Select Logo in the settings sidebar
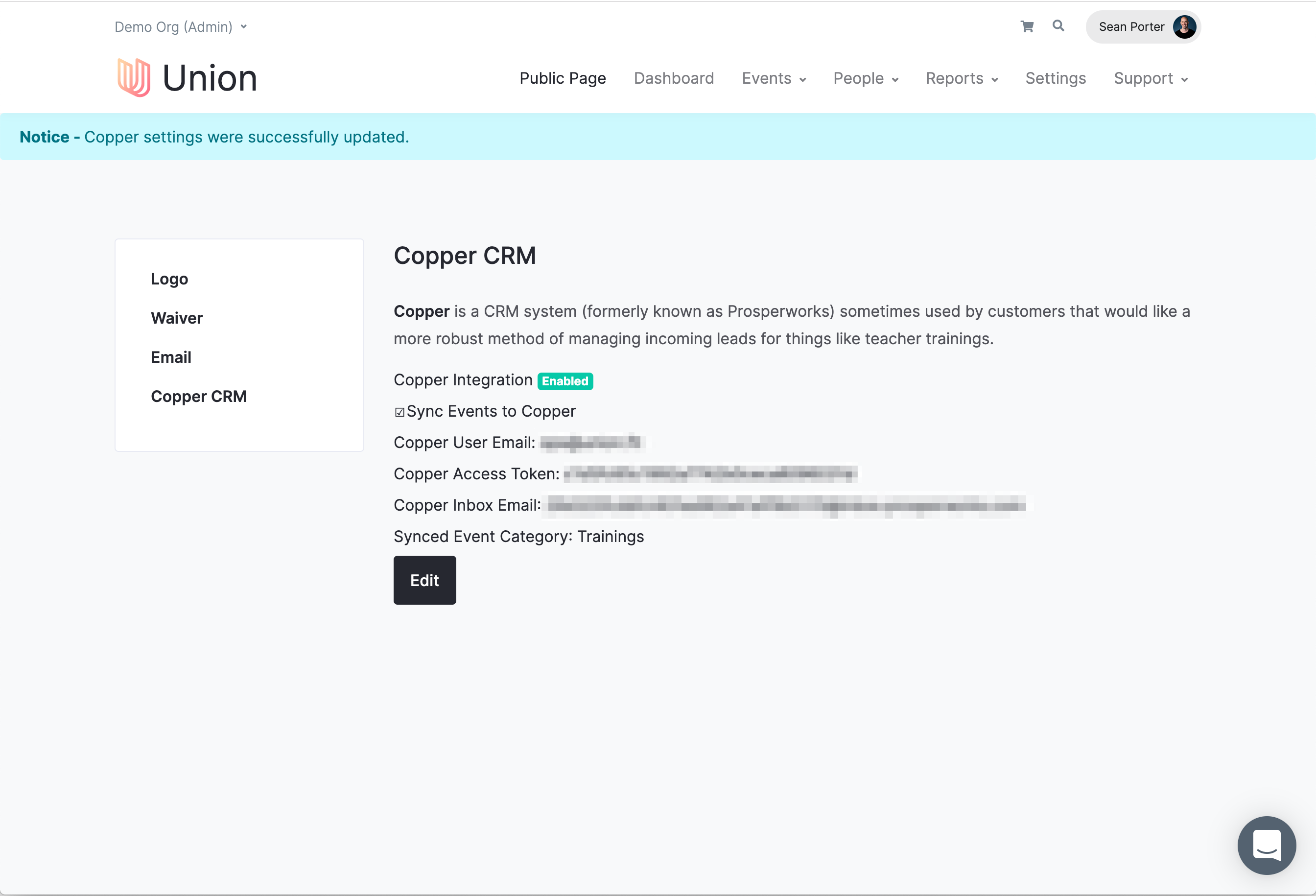The height and width of the screenshot is (896, 1316). coord(169,279)
